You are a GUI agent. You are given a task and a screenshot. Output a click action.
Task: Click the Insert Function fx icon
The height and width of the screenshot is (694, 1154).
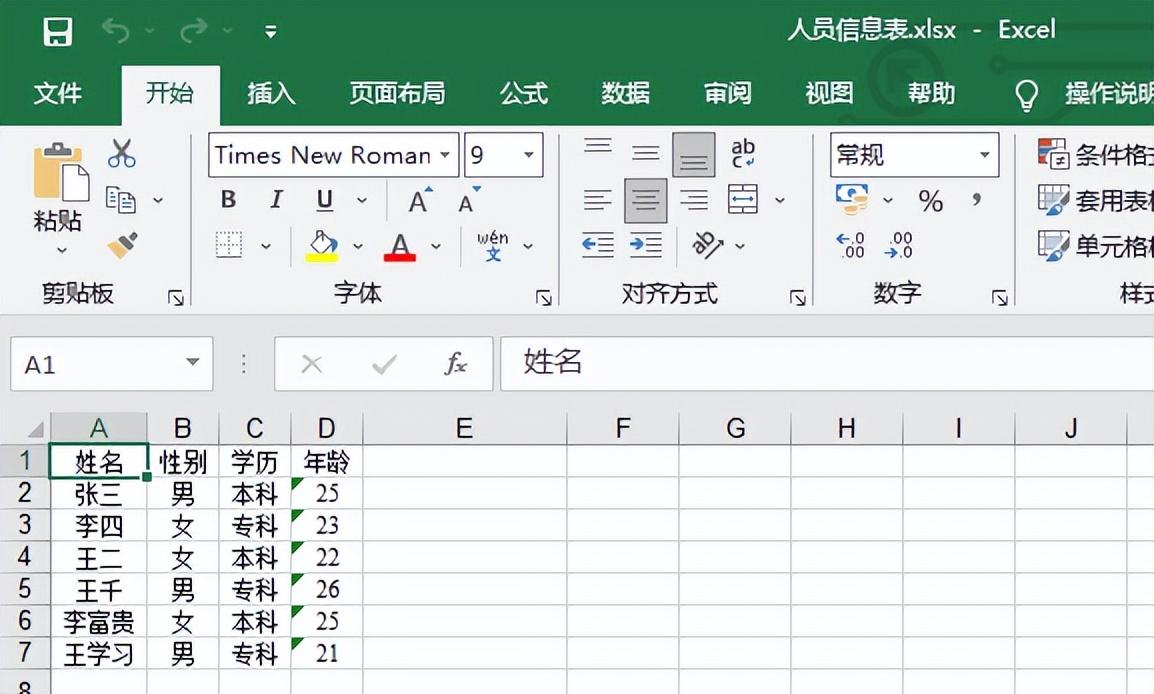(456, 364)
